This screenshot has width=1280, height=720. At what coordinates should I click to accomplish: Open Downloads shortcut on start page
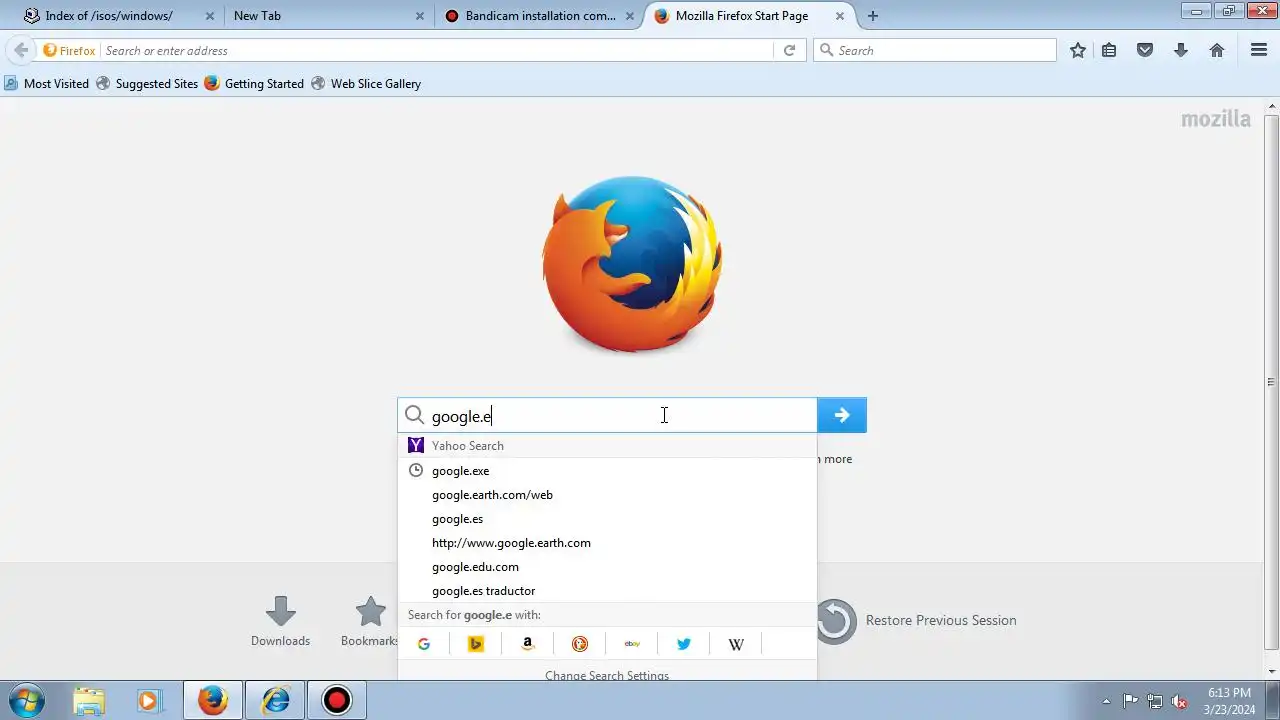coord(280,621)
